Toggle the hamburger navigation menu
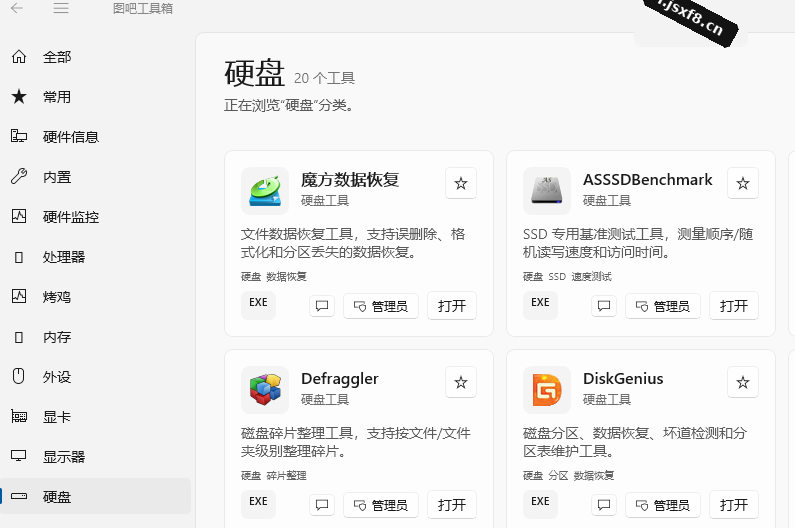Viewport: 795px width, 528px height. point(61,8)
